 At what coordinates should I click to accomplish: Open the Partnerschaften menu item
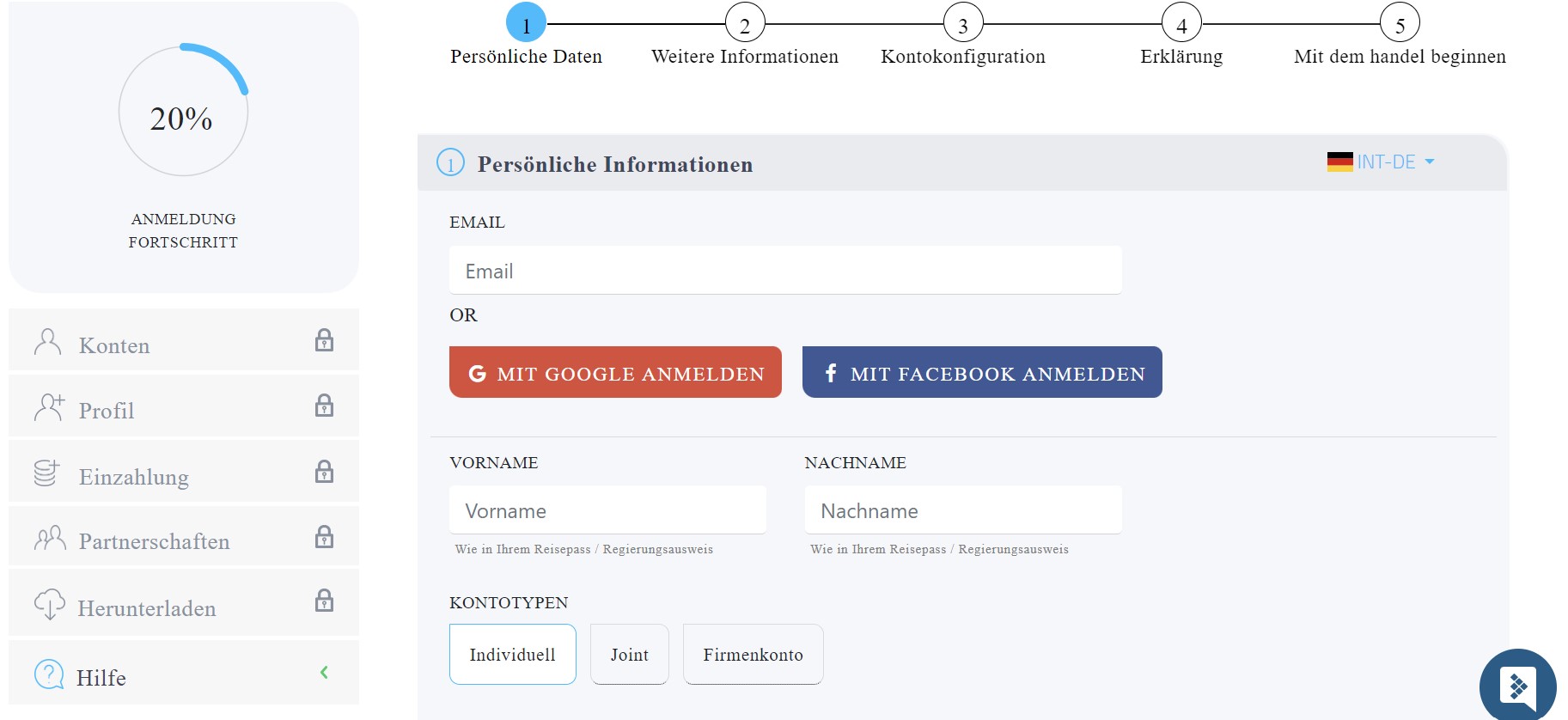click(x=184, y=537)
